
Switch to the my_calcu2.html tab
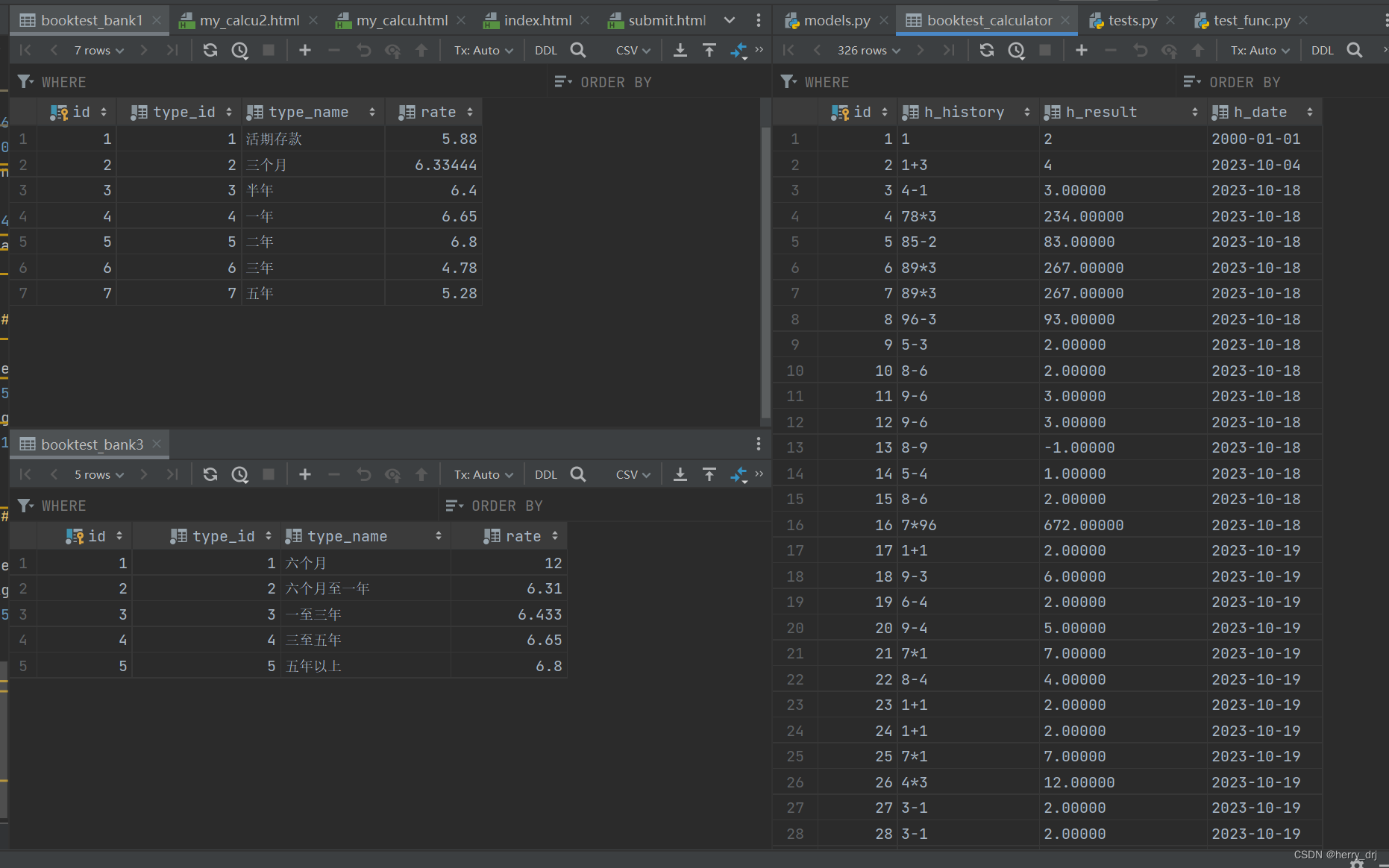(249, 20)
